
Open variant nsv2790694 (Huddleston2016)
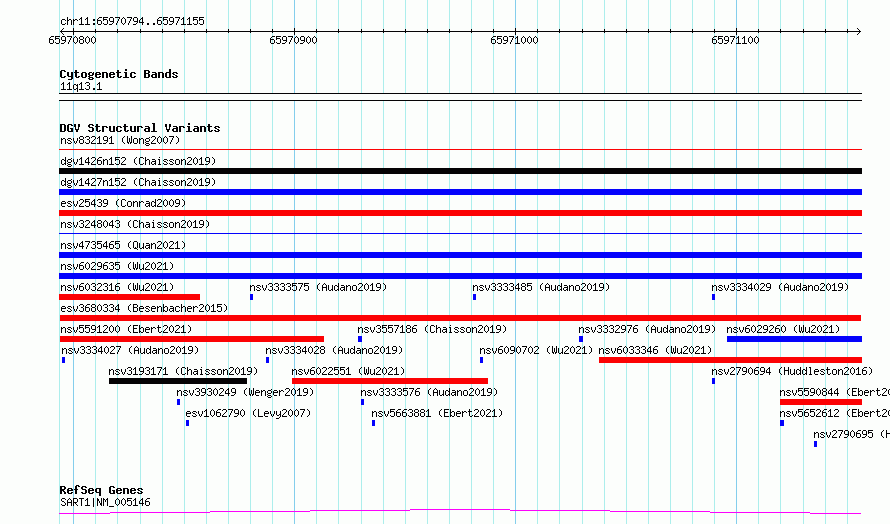click(x=792, y=371)
